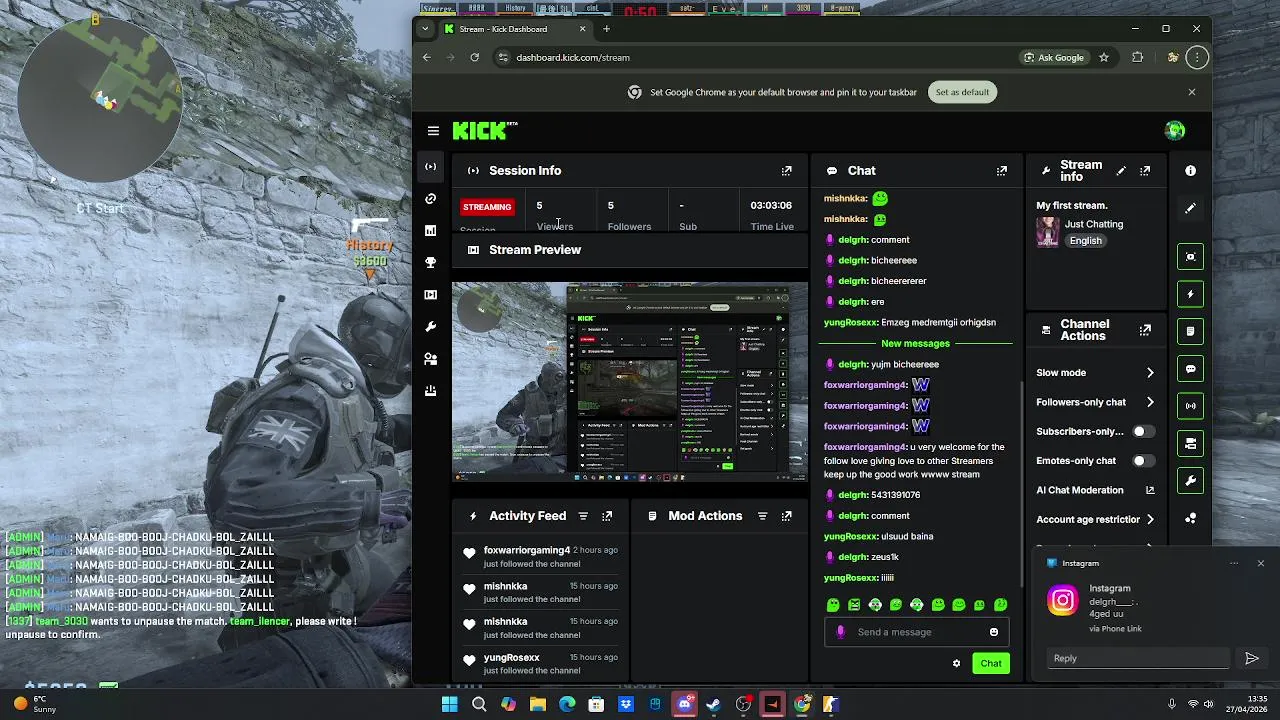Toggle the stream preview widget in right toolbar
This screenshot has height=720, width=1280.
[x=1190, y=257]
